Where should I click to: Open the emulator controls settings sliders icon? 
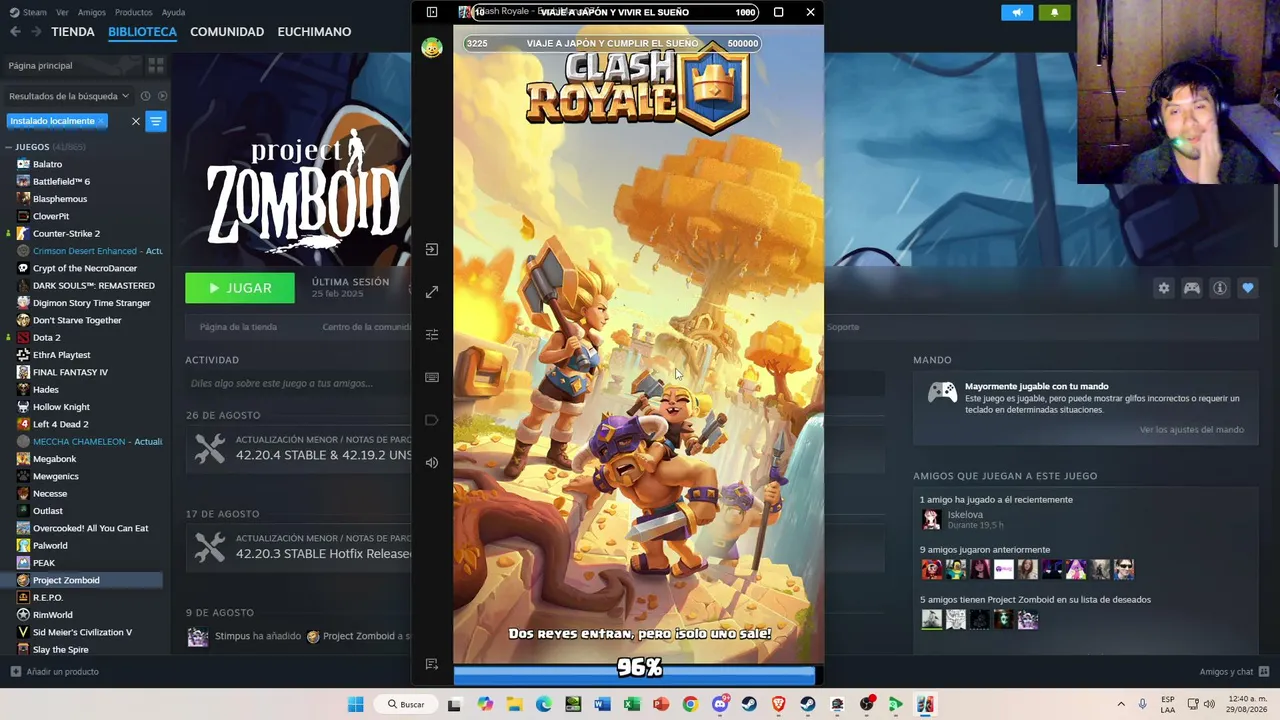(432, 335)
